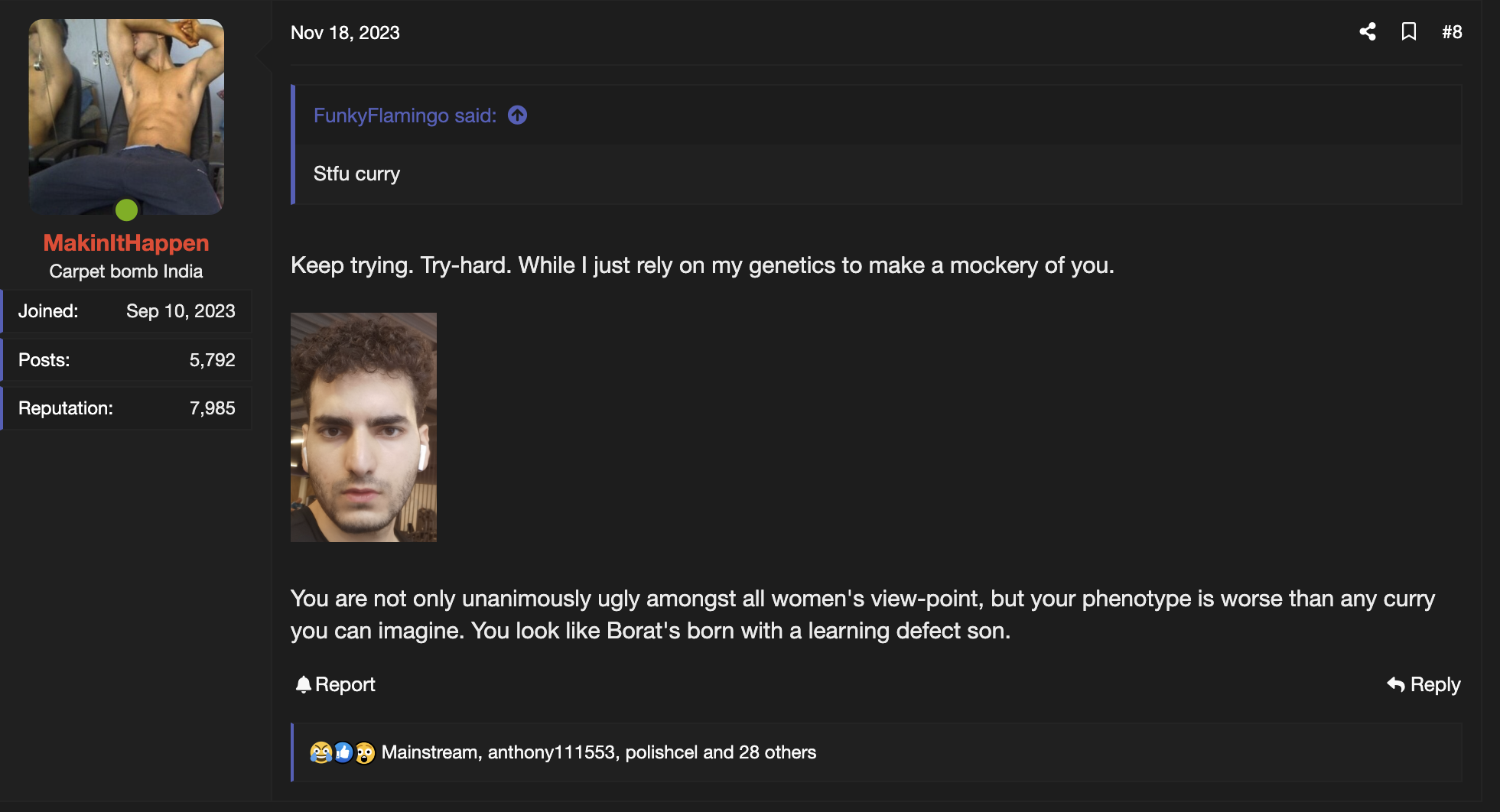Image resolution: width=1500 pixels, height=812 pixels.
Task: Open MakinItHappen's profile from the username
Action: (126, 242)
